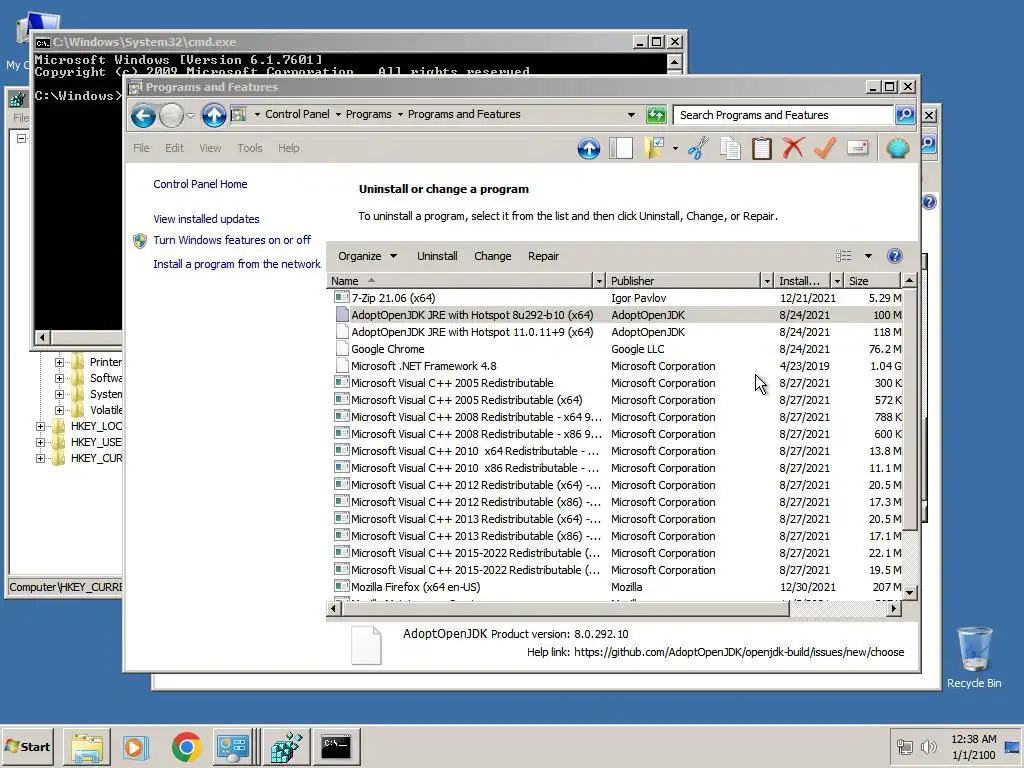Go back with the blue Back arrow
This screenshot has height=768, width=1024.
(143, 116)
